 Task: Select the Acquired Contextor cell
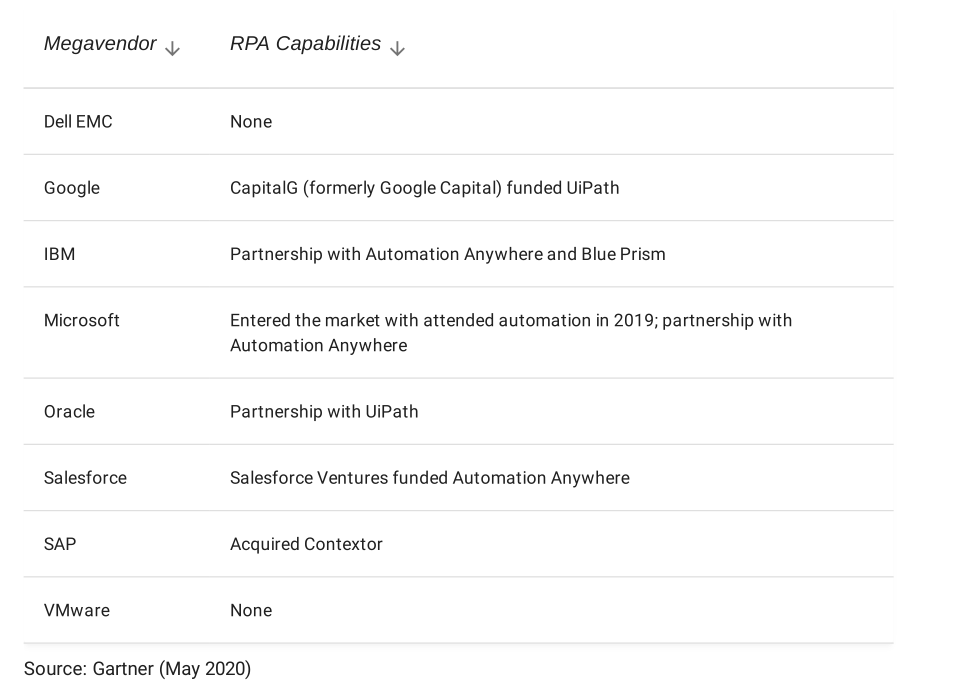(306, 544)
